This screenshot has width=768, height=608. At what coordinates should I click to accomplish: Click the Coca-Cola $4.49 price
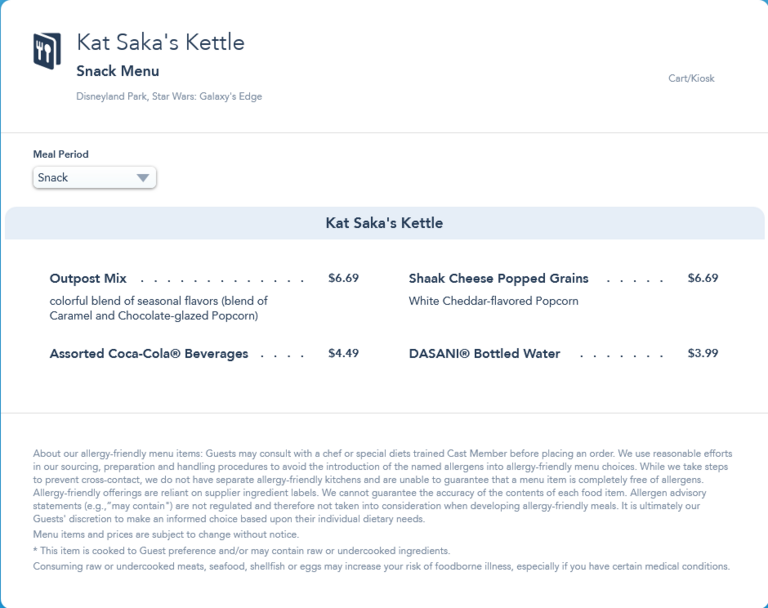(343, 353)
